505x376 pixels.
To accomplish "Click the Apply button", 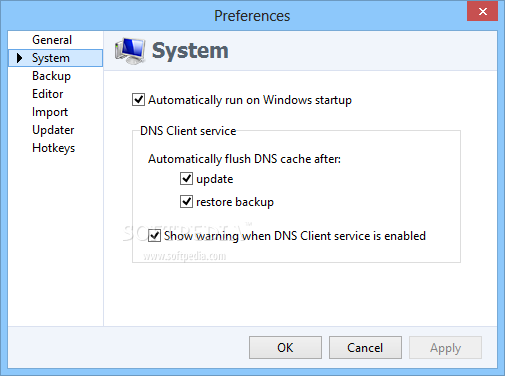I will pyautogui.click(x=445, y=347).
